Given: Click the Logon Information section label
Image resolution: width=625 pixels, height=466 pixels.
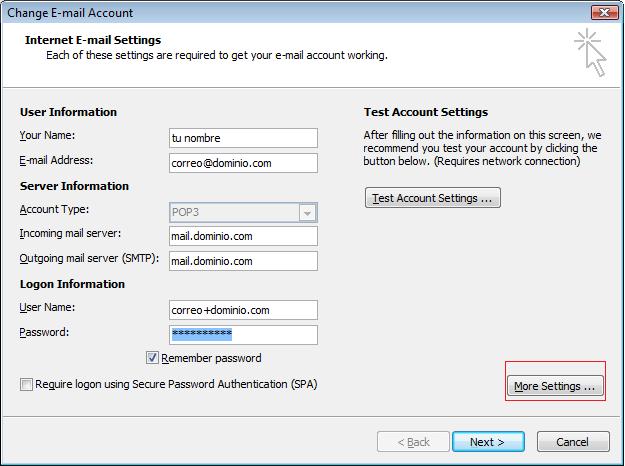Looking at the screenshot, I should point(72,284).
